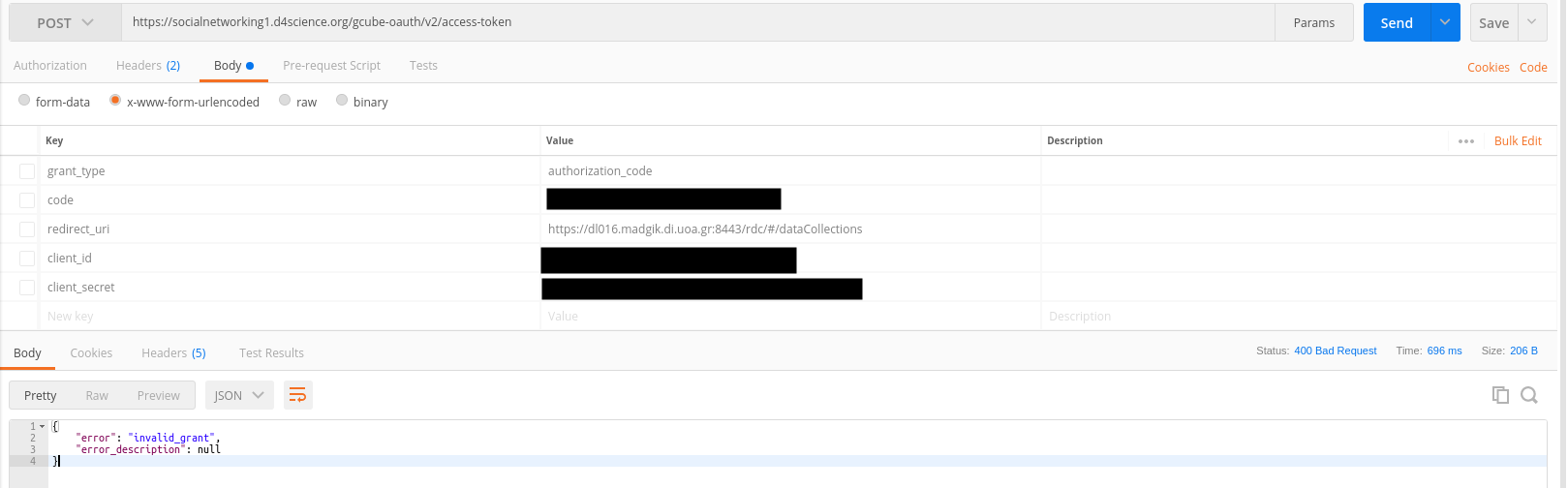Viewport: 1568px width, 488px height.
Task: Open search in response using magnifier icon
Action: 1529,395
